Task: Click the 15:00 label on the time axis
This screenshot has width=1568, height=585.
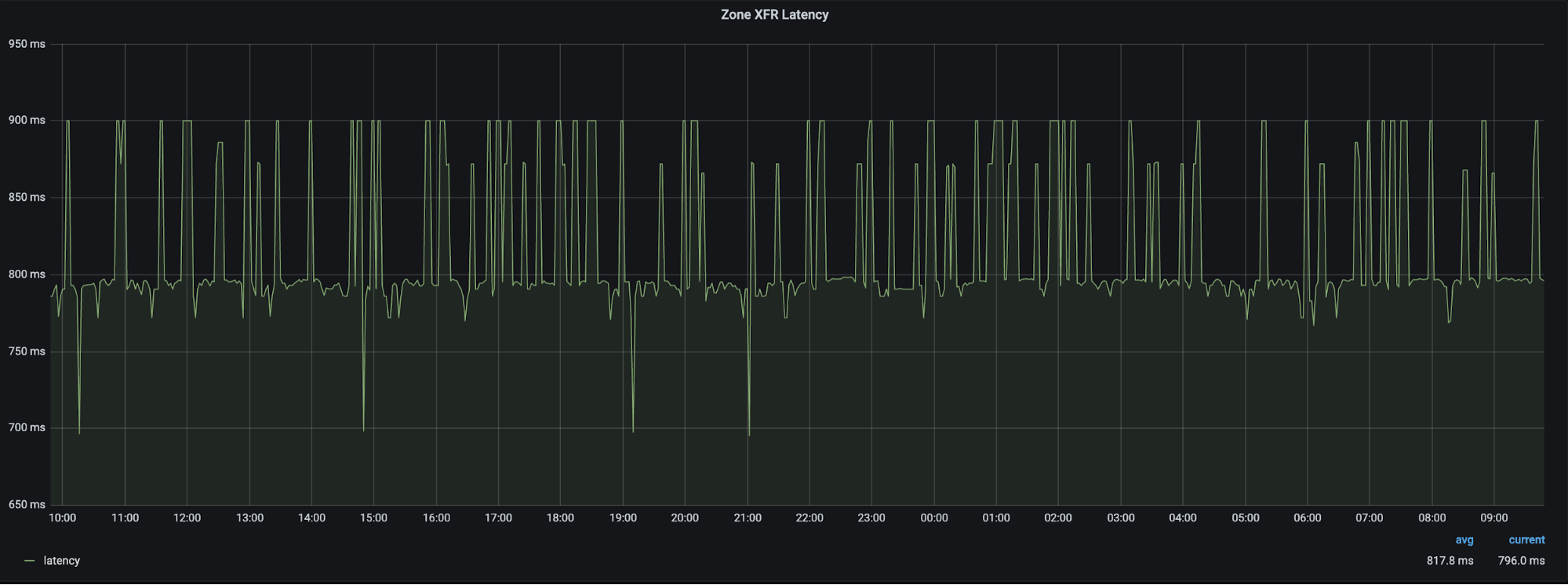Action: [373, 518]
